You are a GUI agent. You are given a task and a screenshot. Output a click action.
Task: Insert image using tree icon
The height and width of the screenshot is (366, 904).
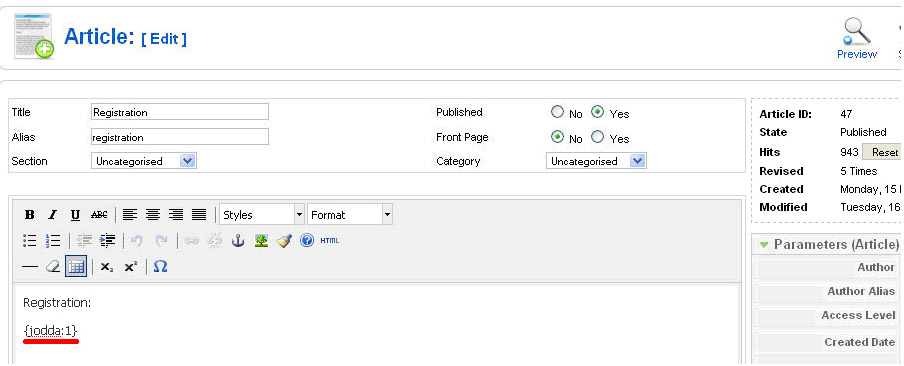coord(261,240)
